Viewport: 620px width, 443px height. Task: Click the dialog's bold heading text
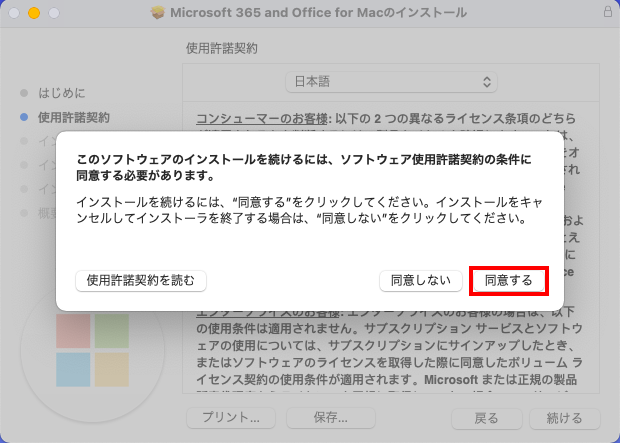pyautogui.click(x=304, y=167)
